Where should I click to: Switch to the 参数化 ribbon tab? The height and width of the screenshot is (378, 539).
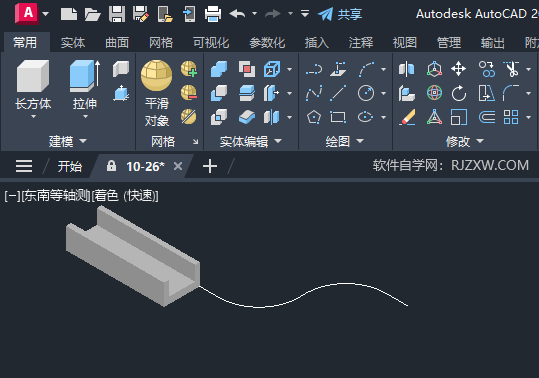(x=267, y=43)
